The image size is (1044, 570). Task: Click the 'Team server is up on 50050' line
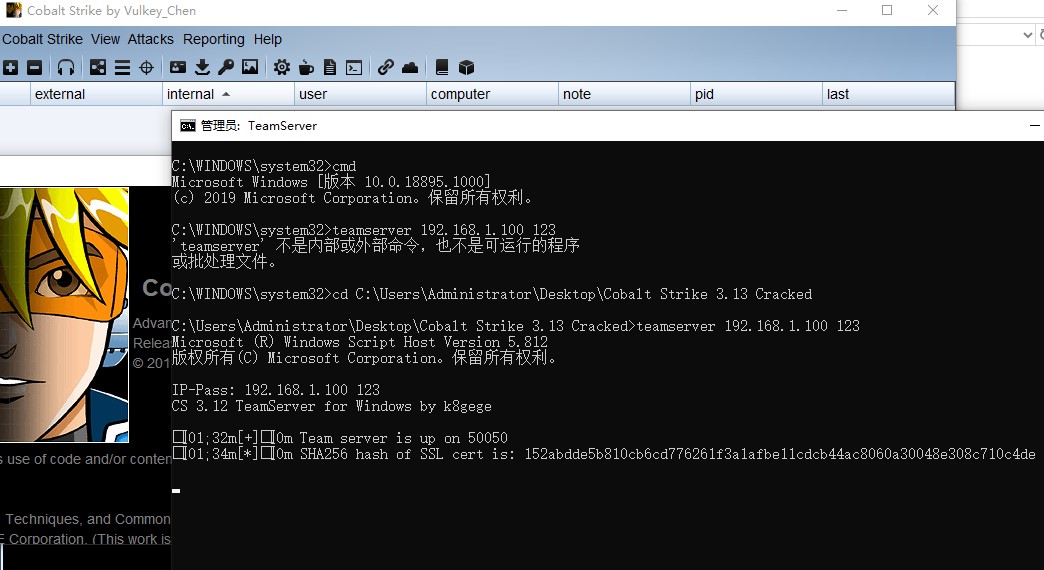point(340,437)
